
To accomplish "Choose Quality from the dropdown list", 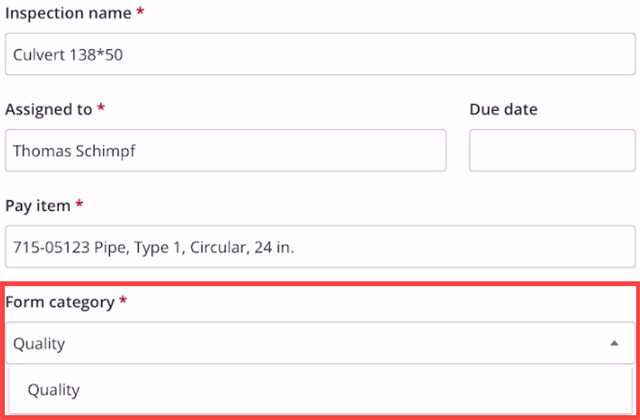I will [53, 390].
